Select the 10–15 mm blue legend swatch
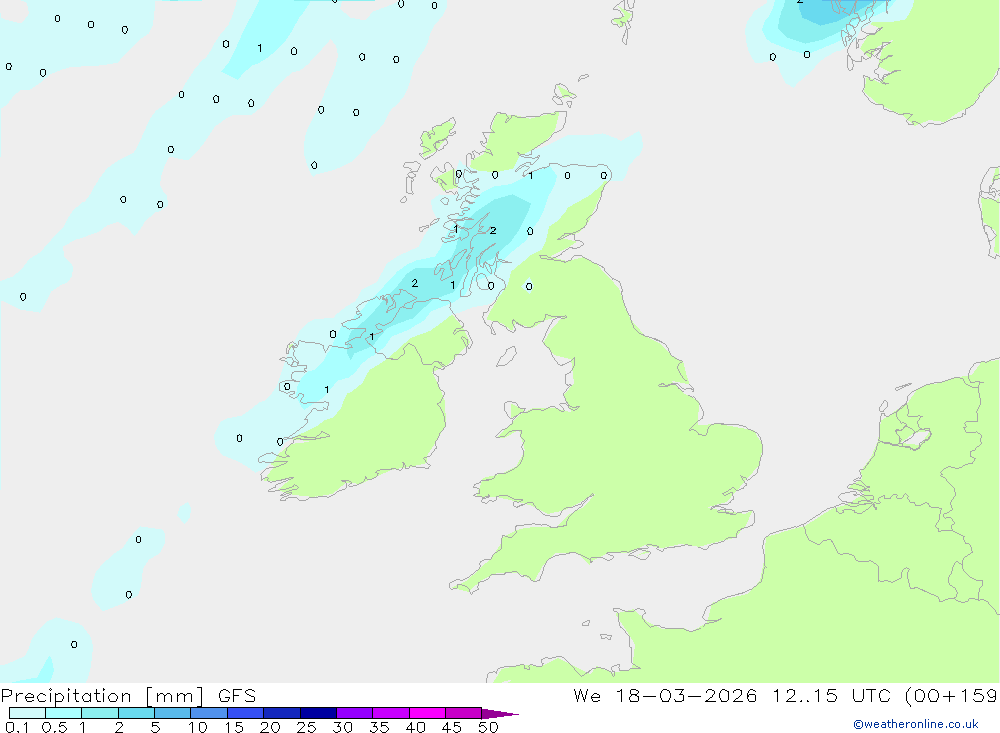The image size is (1000, 733). click(x=209, y=713)
